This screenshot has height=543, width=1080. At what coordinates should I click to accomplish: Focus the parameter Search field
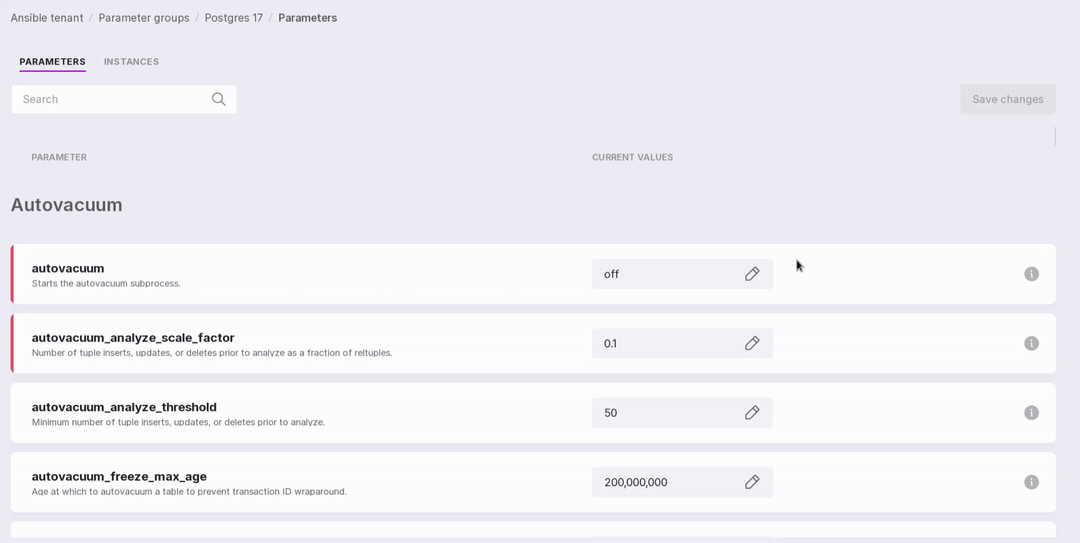click(112, 99)
